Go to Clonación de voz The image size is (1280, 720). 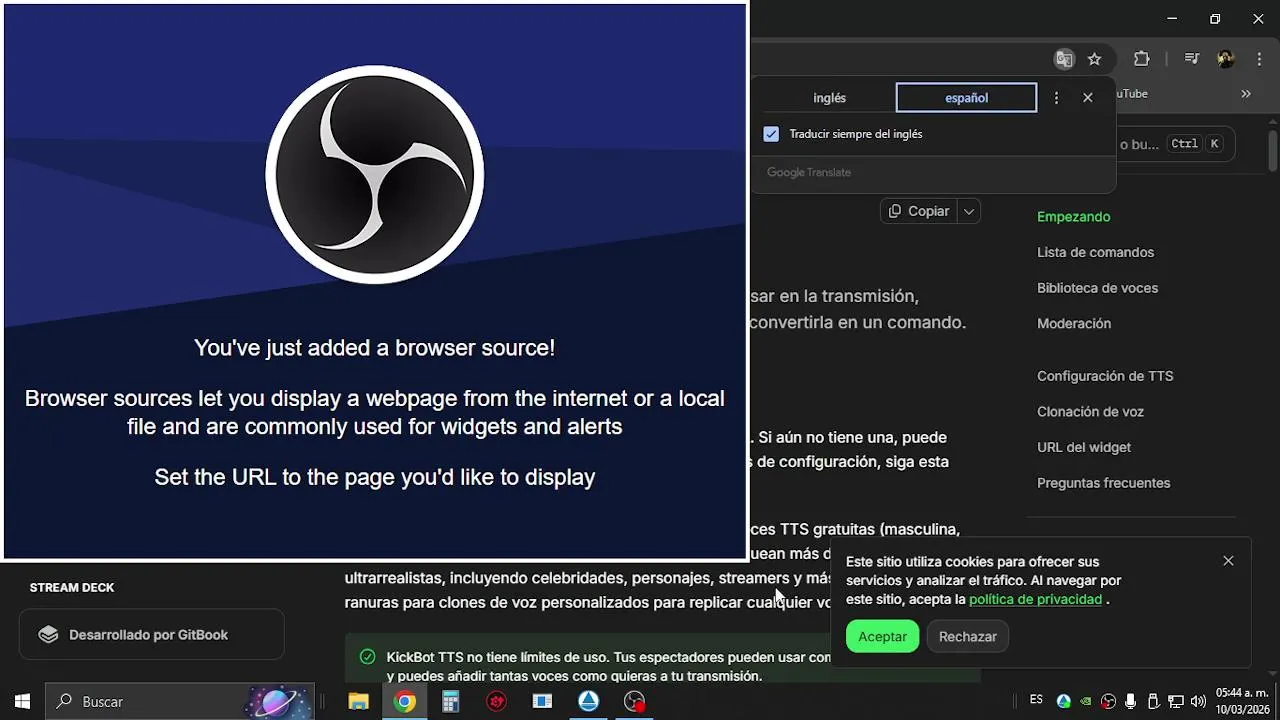tap(1090, 412)
